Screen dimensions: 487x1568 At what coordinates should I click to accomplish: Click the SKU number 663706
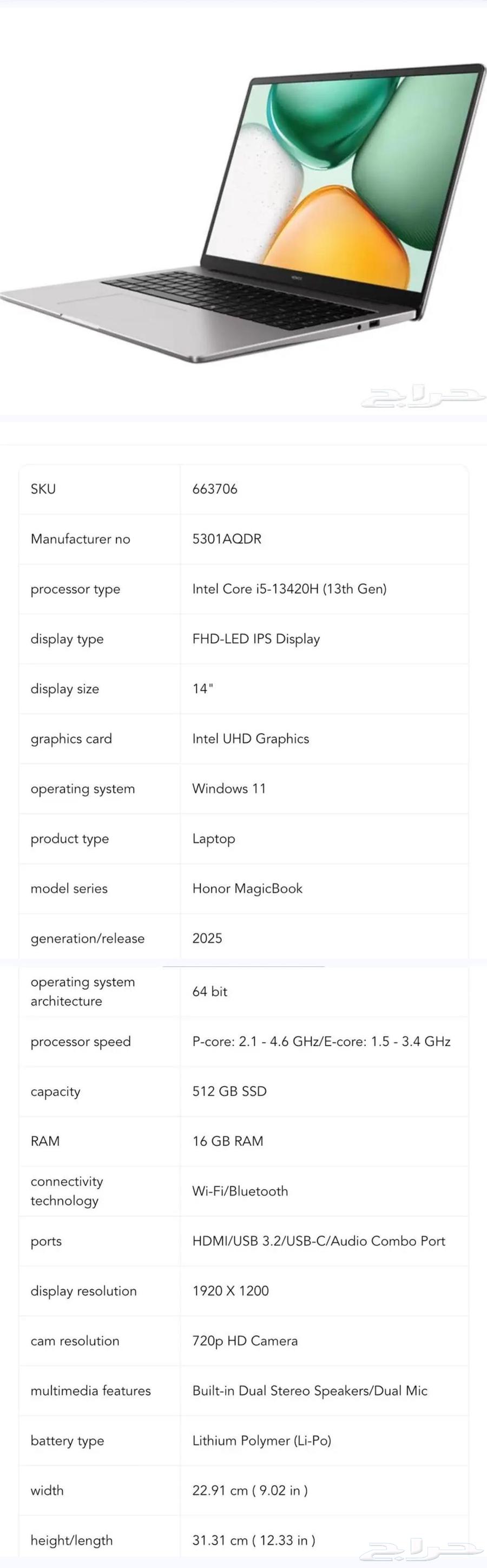(x=215, y=489)
